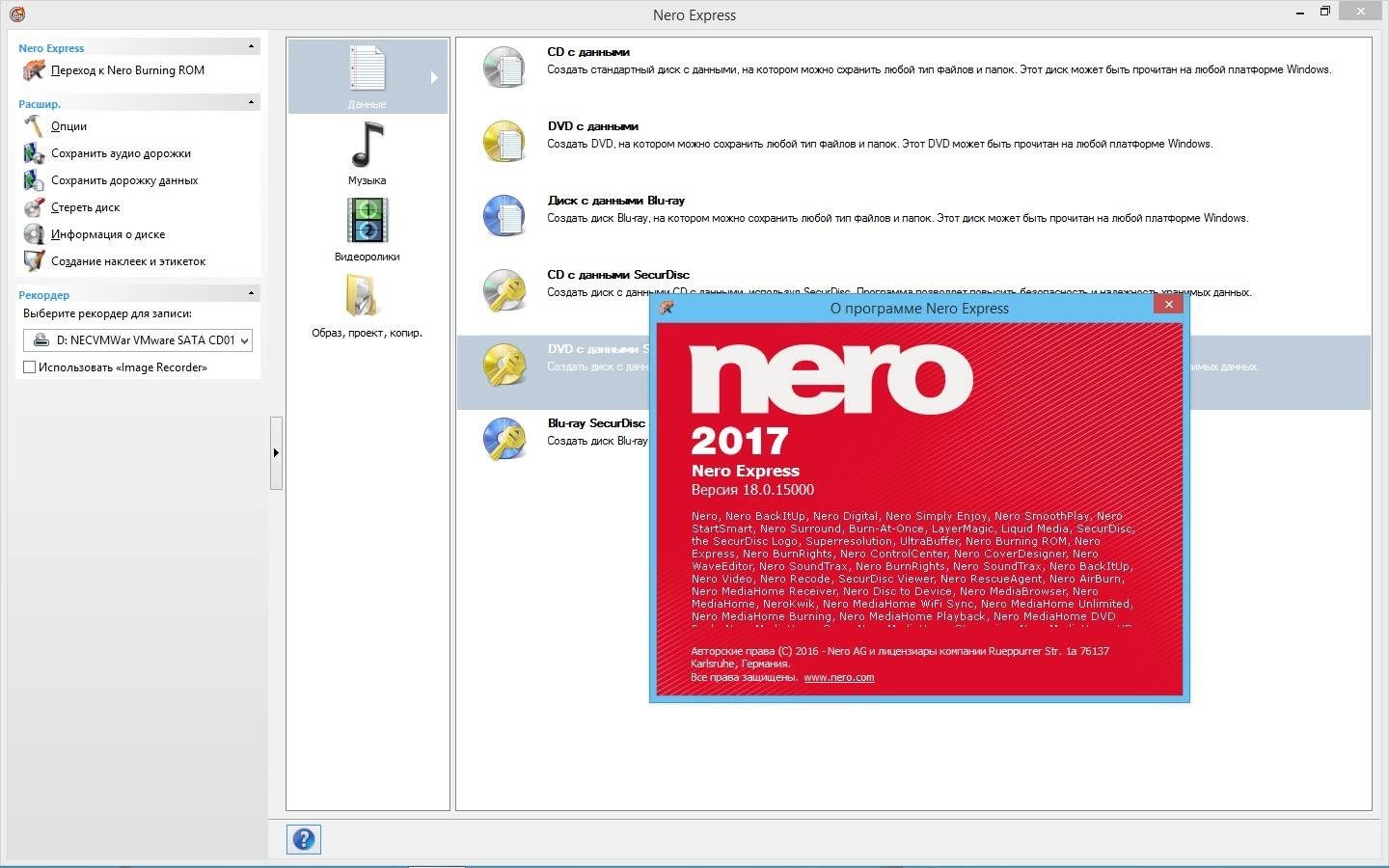Select the Видеоролики film strip icon
The width and height of the screenshot is (1389, 868).
click(x=368, y=221)
